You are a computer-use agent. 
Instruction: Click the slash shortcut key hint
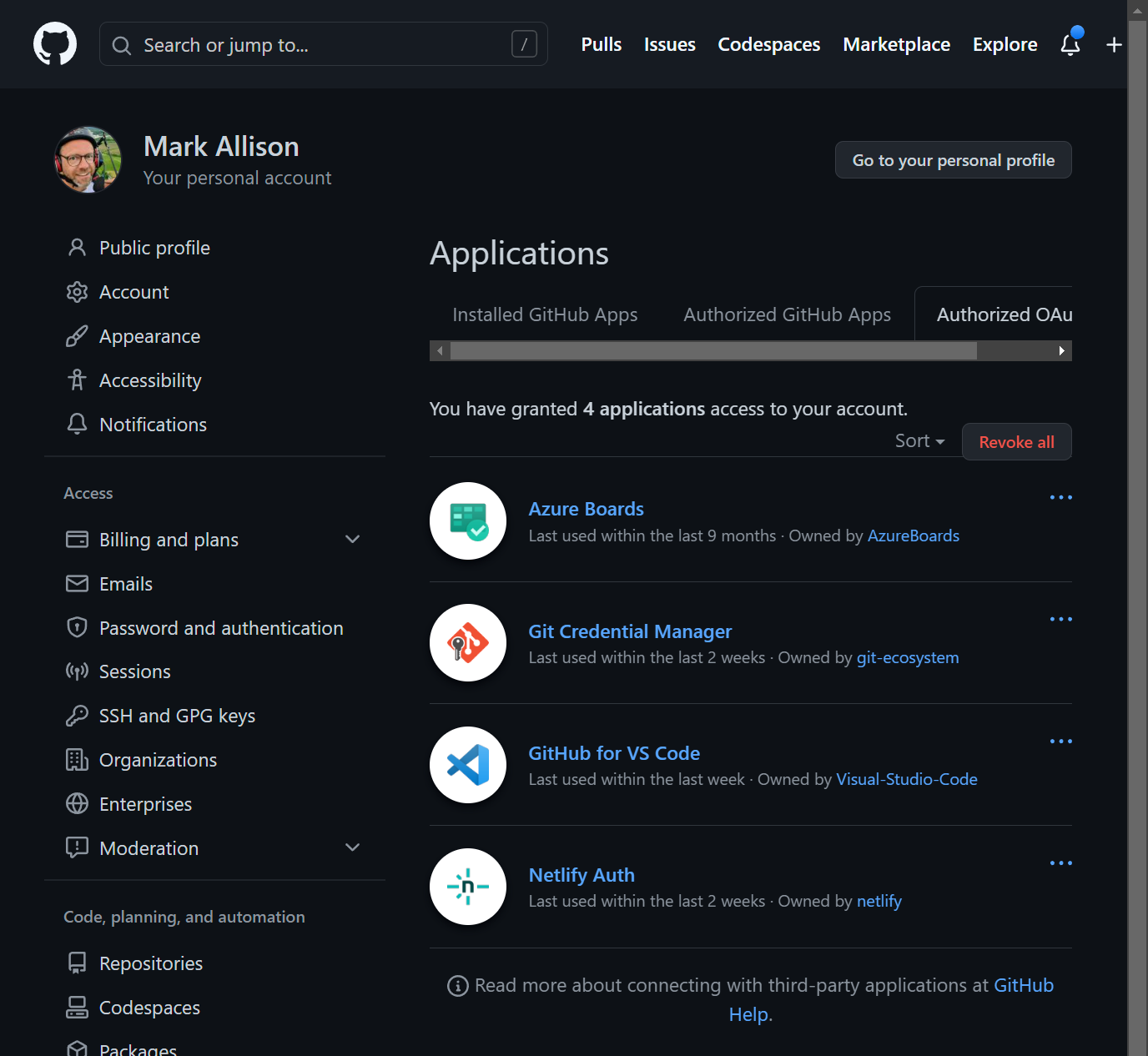[x=524, y=44]
